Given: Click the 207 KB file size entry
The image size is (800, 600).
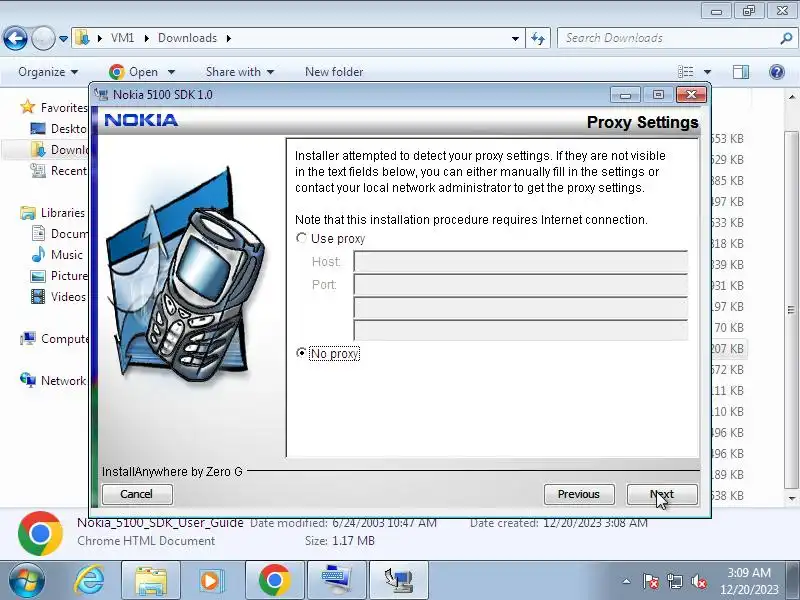Looking at the screenshot, I should [728, 348].
